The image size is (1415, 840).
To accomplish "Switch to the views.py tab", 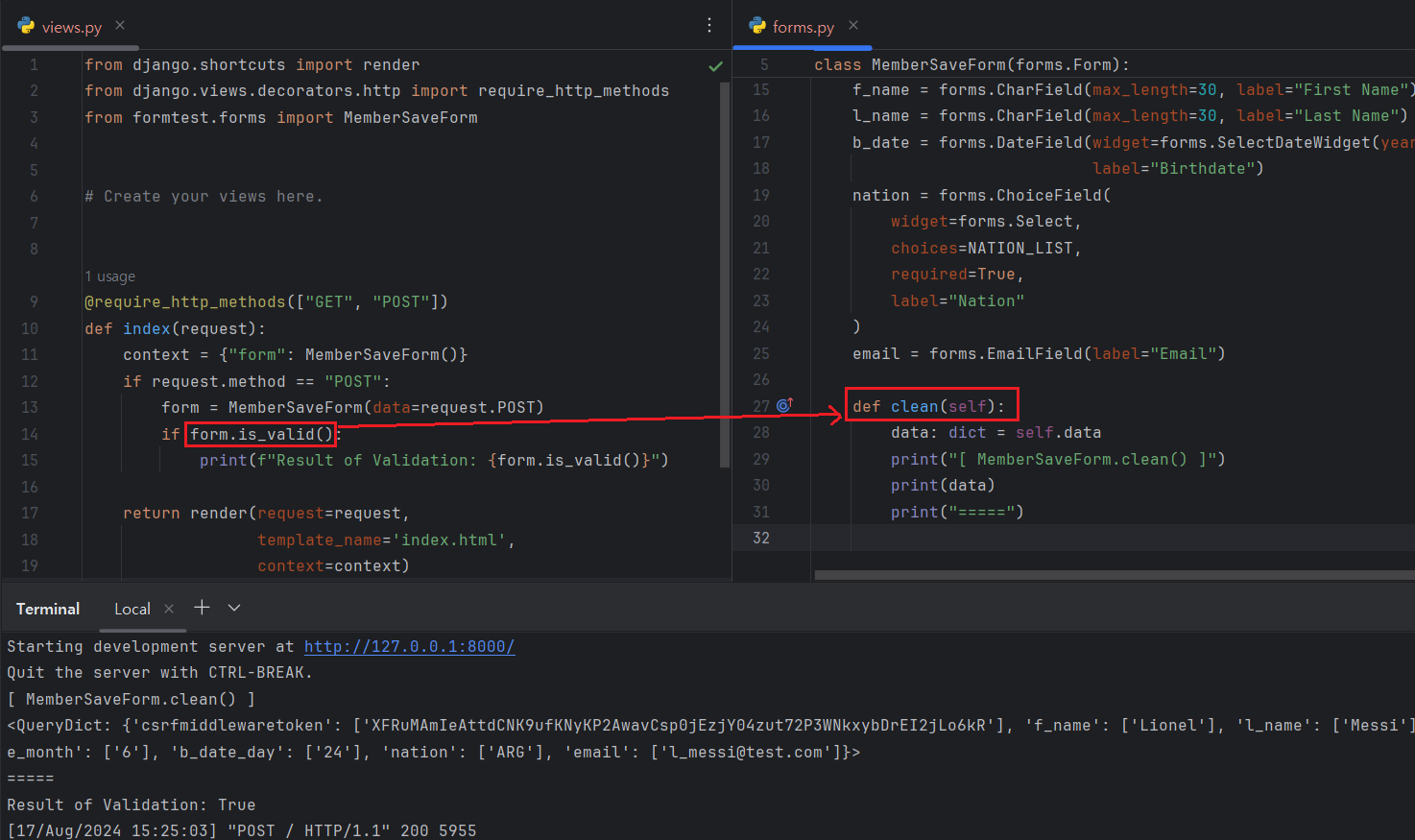I will tap(72, 27).
